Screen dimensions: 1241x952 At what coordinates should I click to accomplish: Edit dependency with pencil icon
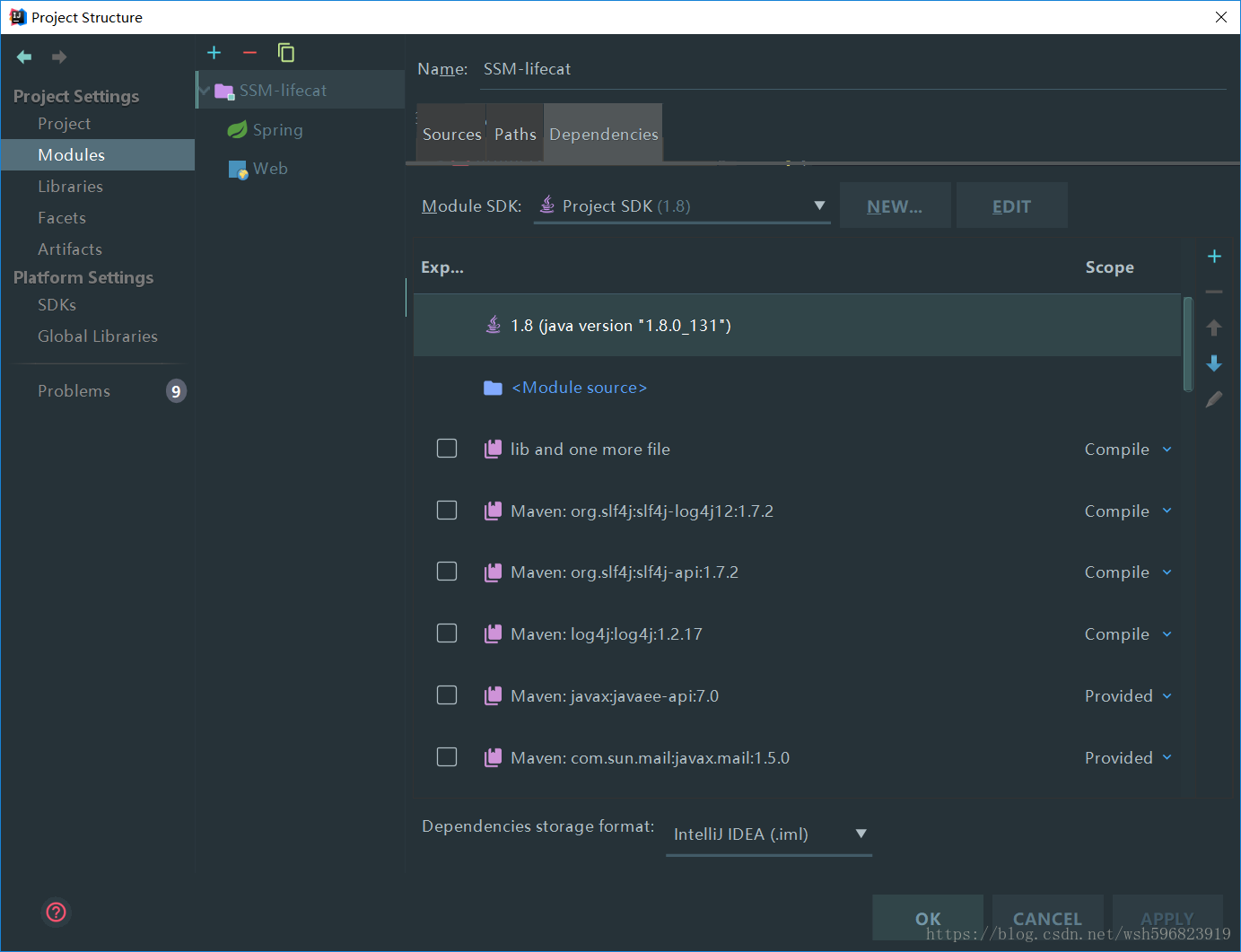coord(1214,399)
